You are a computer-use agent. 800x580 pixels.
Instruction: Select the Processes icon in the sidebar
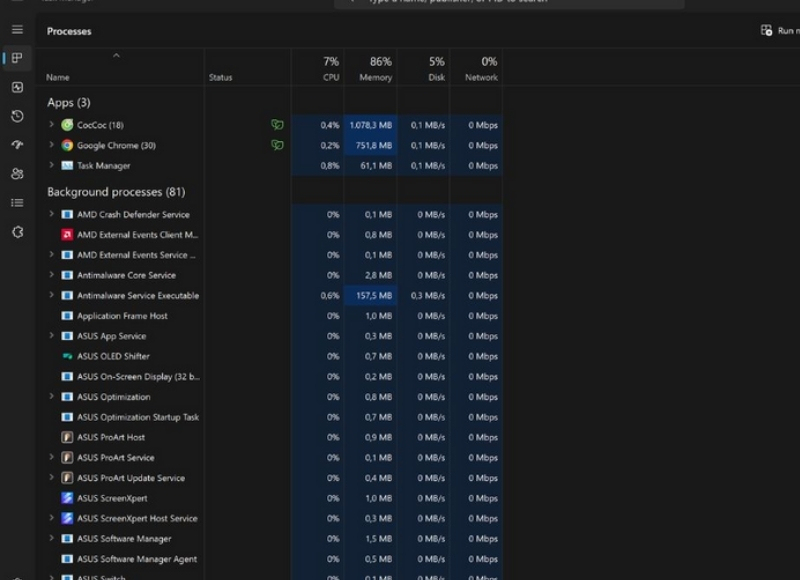pyautogui.click(x=17, y=58)
